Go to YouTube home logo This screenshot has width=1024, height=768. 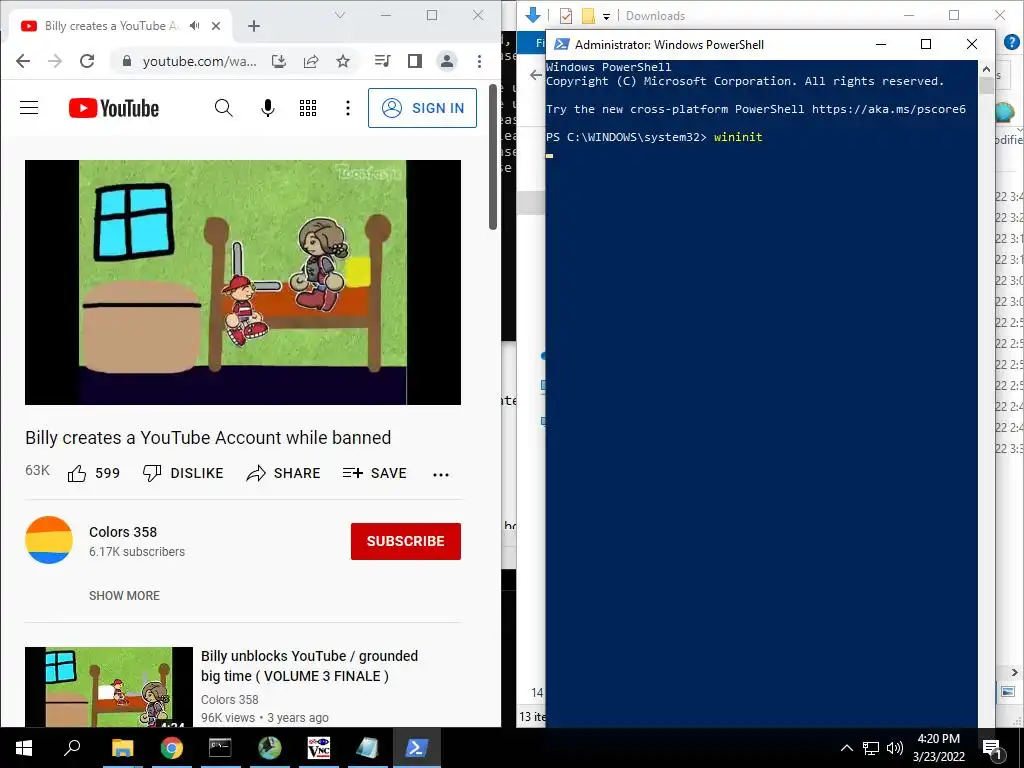tap(114, 108)
